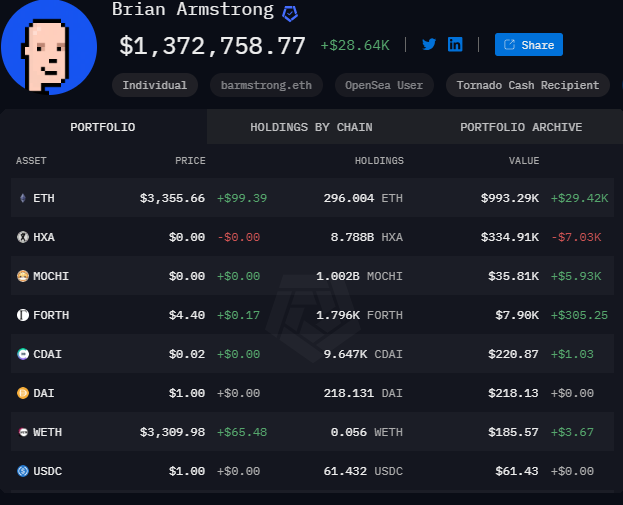
Task: Open the FORTH asset name
Action: click(51, 315)
